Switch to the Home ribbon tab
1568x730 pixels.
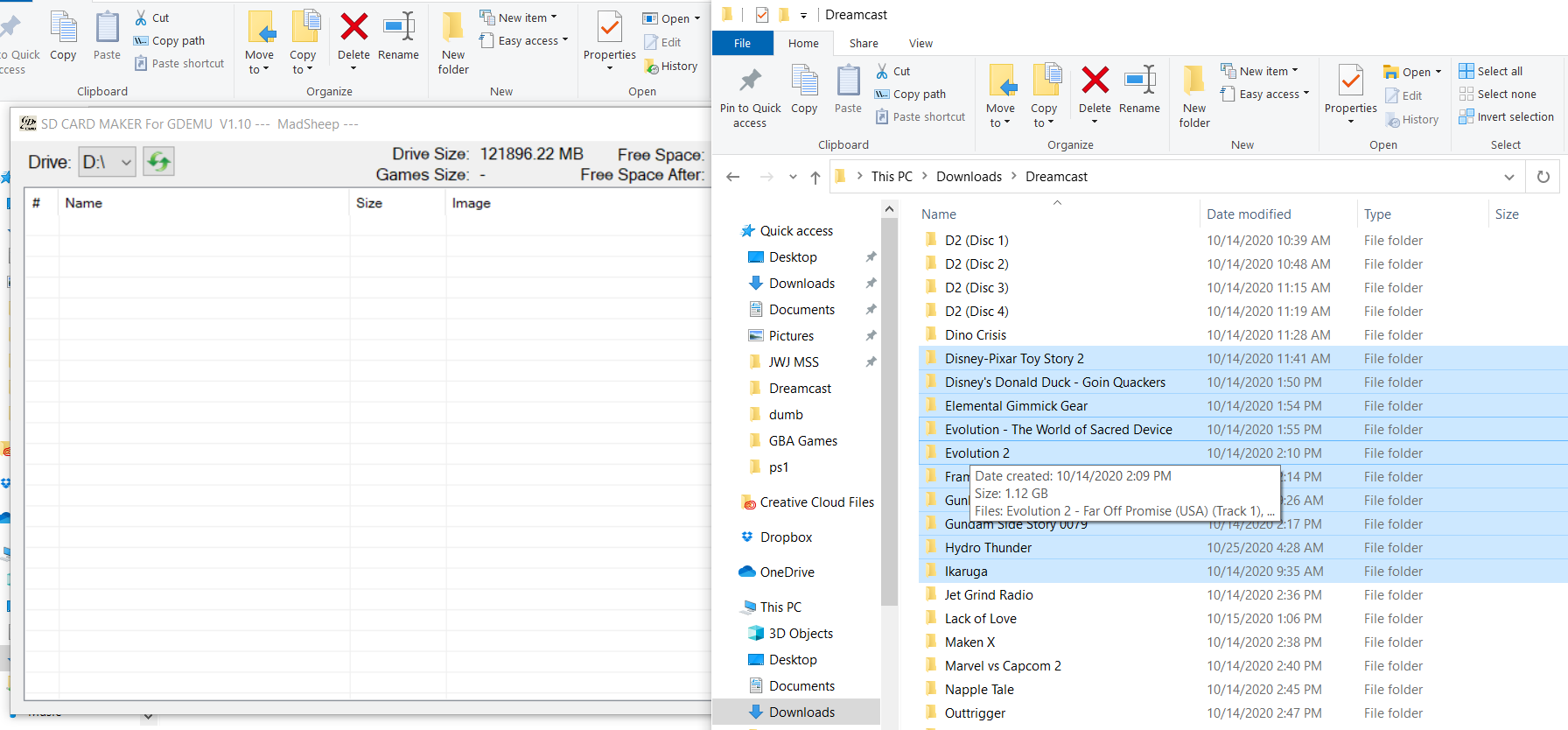[x=803, y=43]
